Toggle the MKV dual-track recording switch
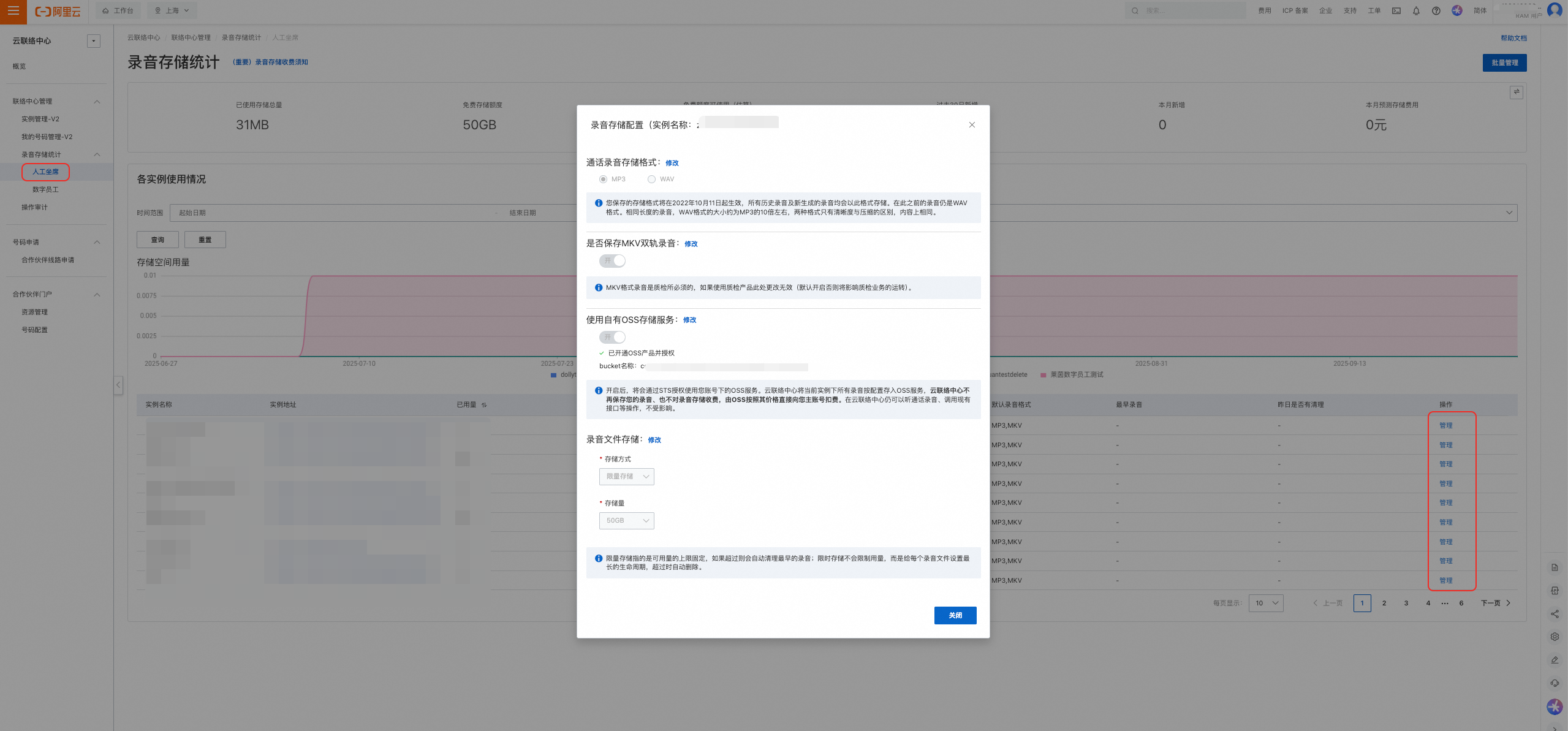1568x731 pixels. pyautogui.click(x=612, y=261)
